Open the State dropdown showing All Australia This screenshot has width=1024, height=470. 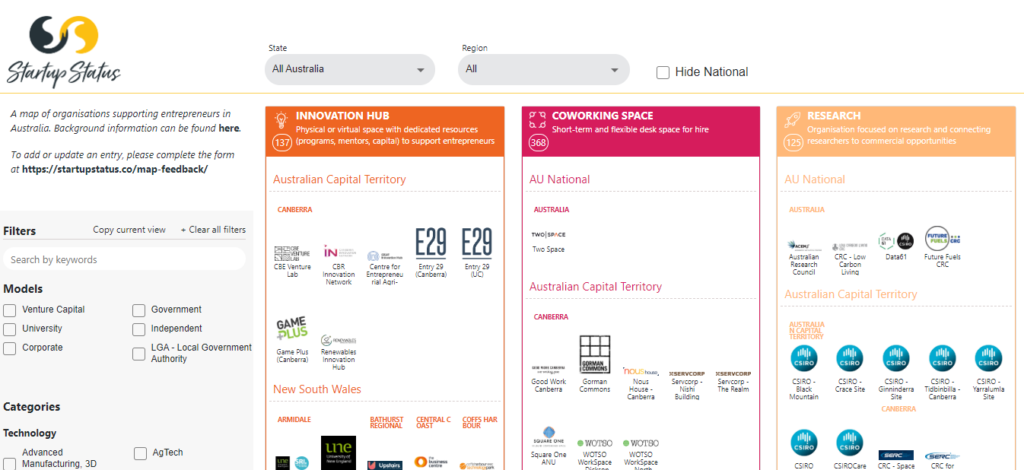coord(349,69)
